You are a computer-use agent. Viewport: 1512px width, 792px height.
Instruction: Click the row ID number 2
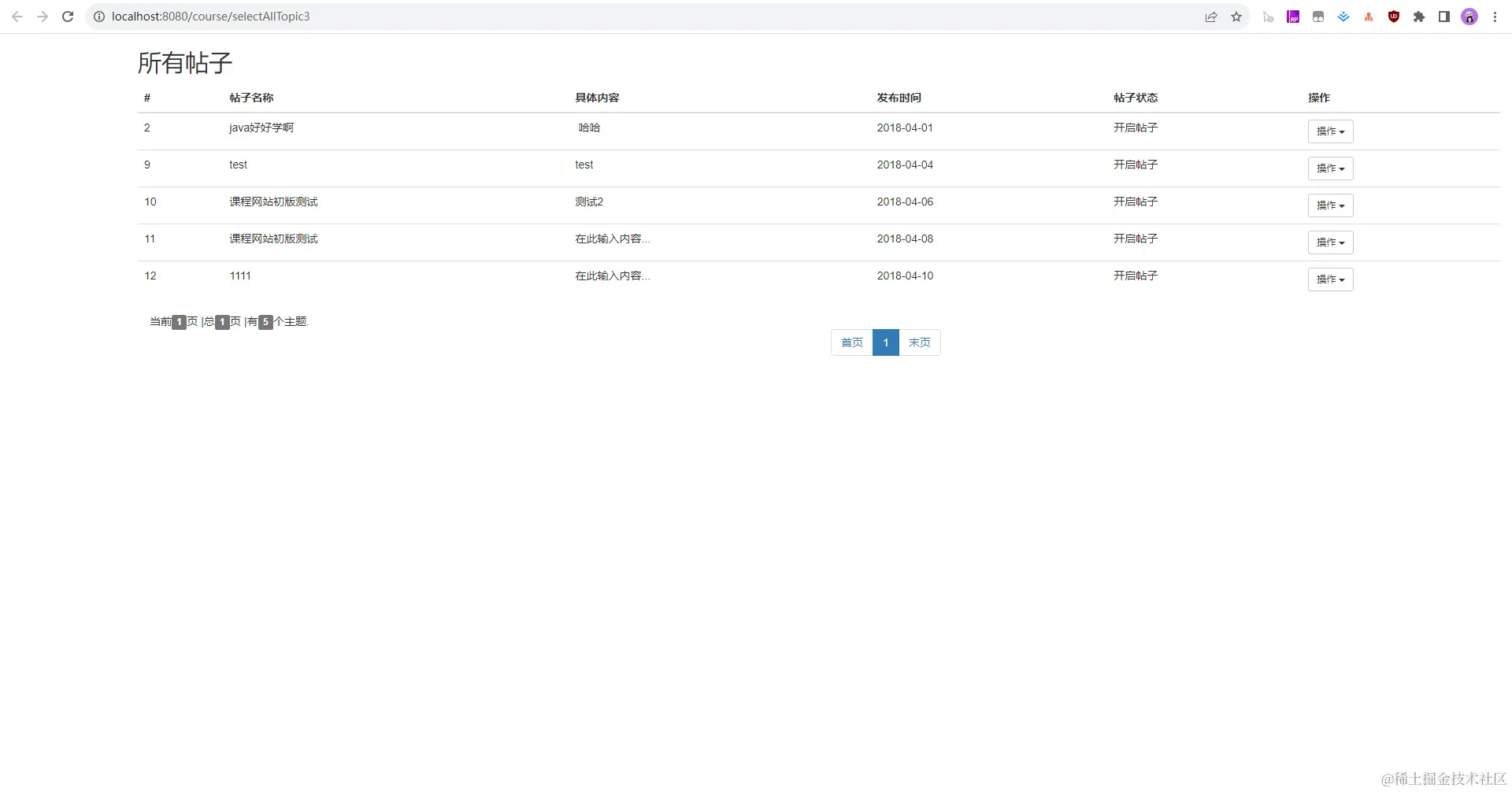click(x=147, y=128)
